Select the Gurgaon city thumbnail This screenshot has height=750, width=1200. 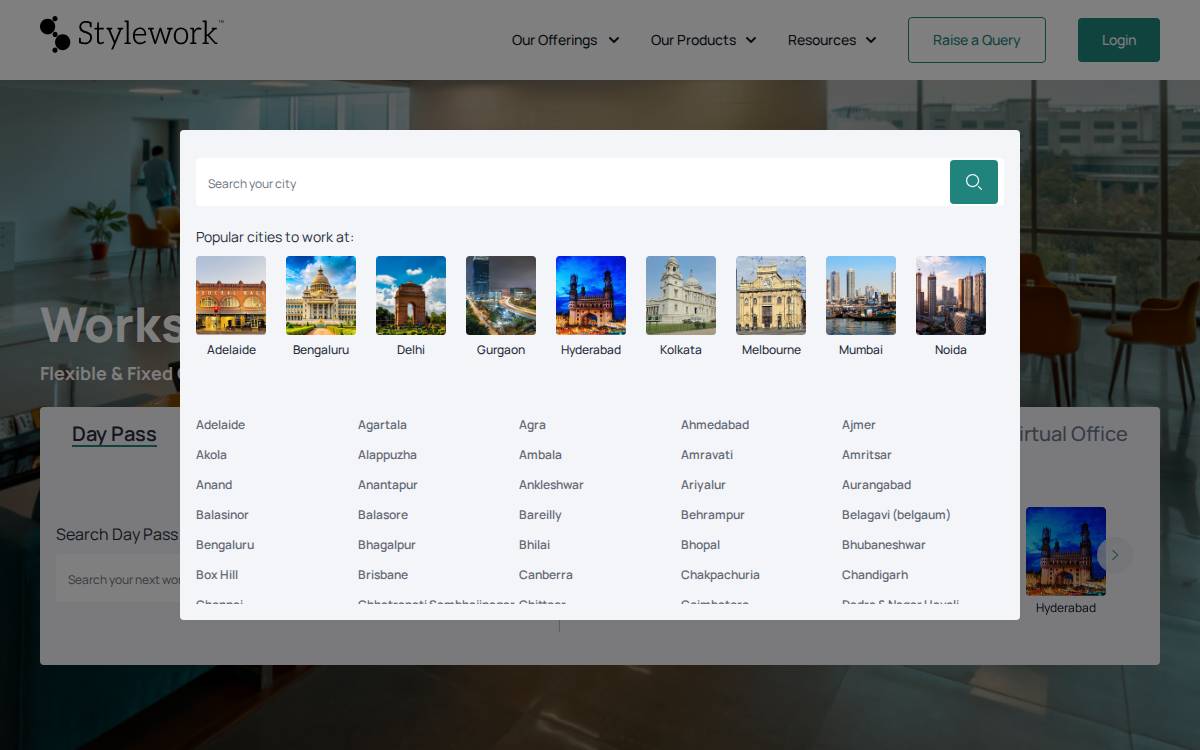pos(501,295)
